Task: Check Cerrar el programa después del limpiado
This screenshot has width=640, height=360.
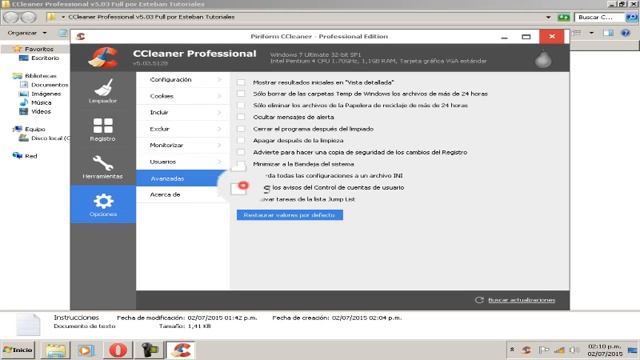Action: click(x=241, y=129)
